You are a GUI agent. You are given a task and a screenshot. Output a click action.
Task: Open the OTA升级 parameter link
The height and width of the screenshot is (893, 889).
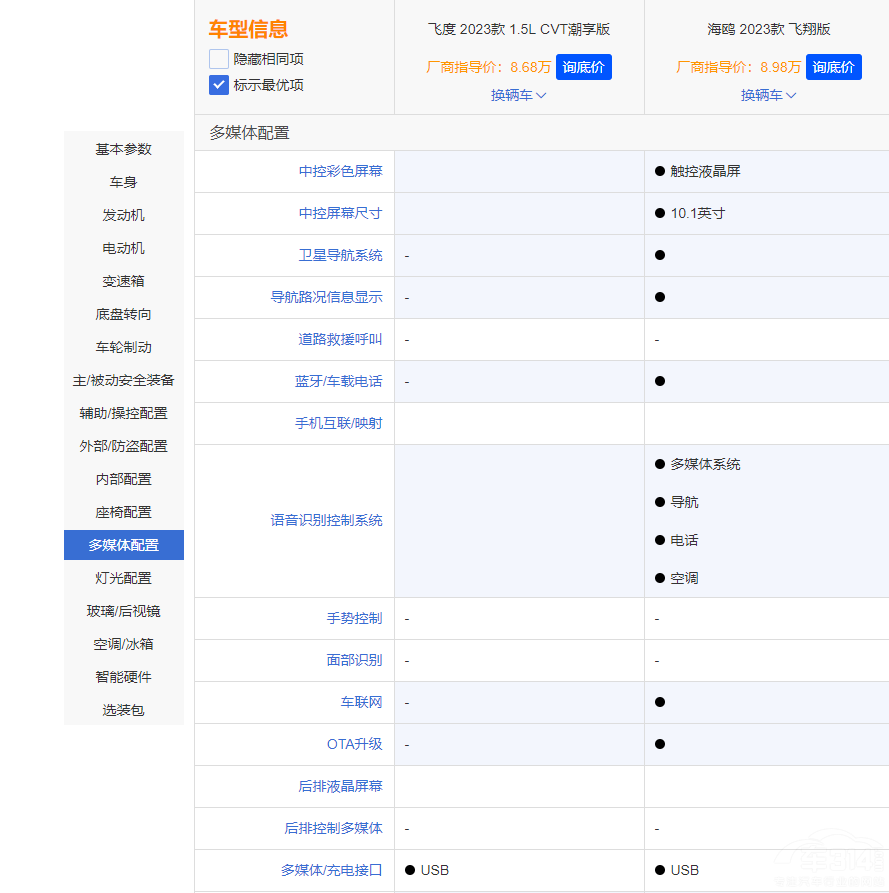coord(354,744)
